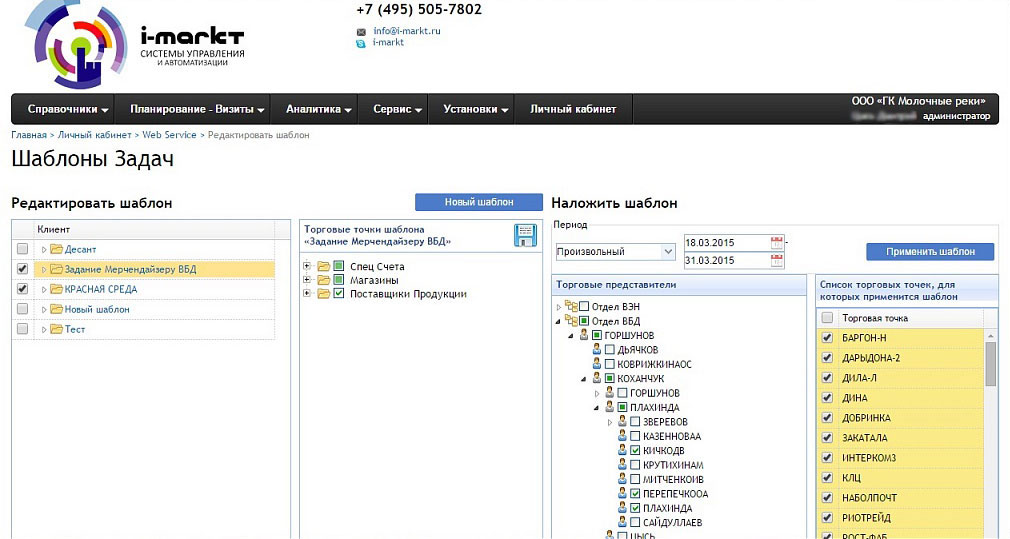Click the folder icon of Десант
The image size is (1010, 539).
(x=56, y=249)
